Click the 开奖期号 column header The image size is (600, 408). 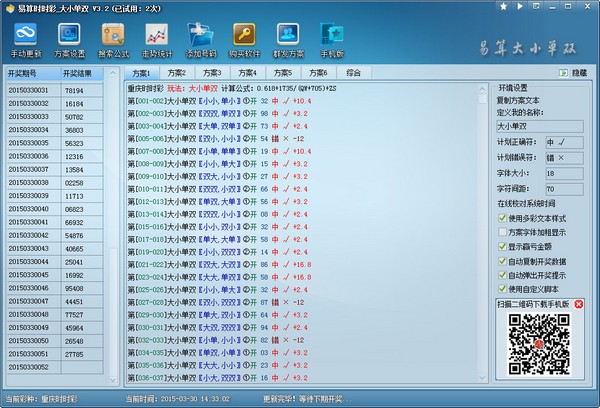coord(34,73)
